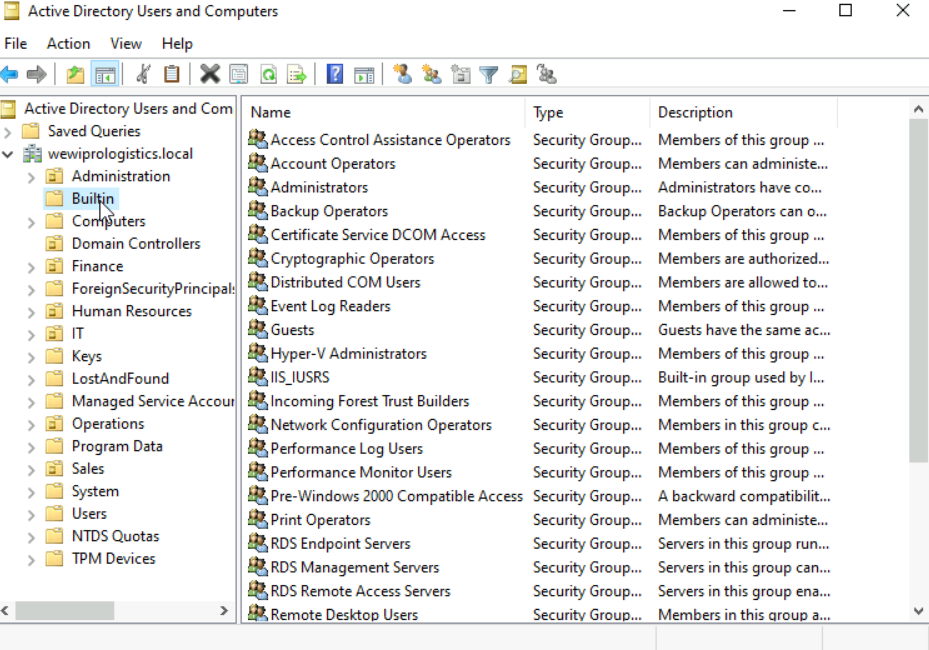Click the Delete X icon in the toolbar
This screenshot has width=929, height=650.
[210, 75]
